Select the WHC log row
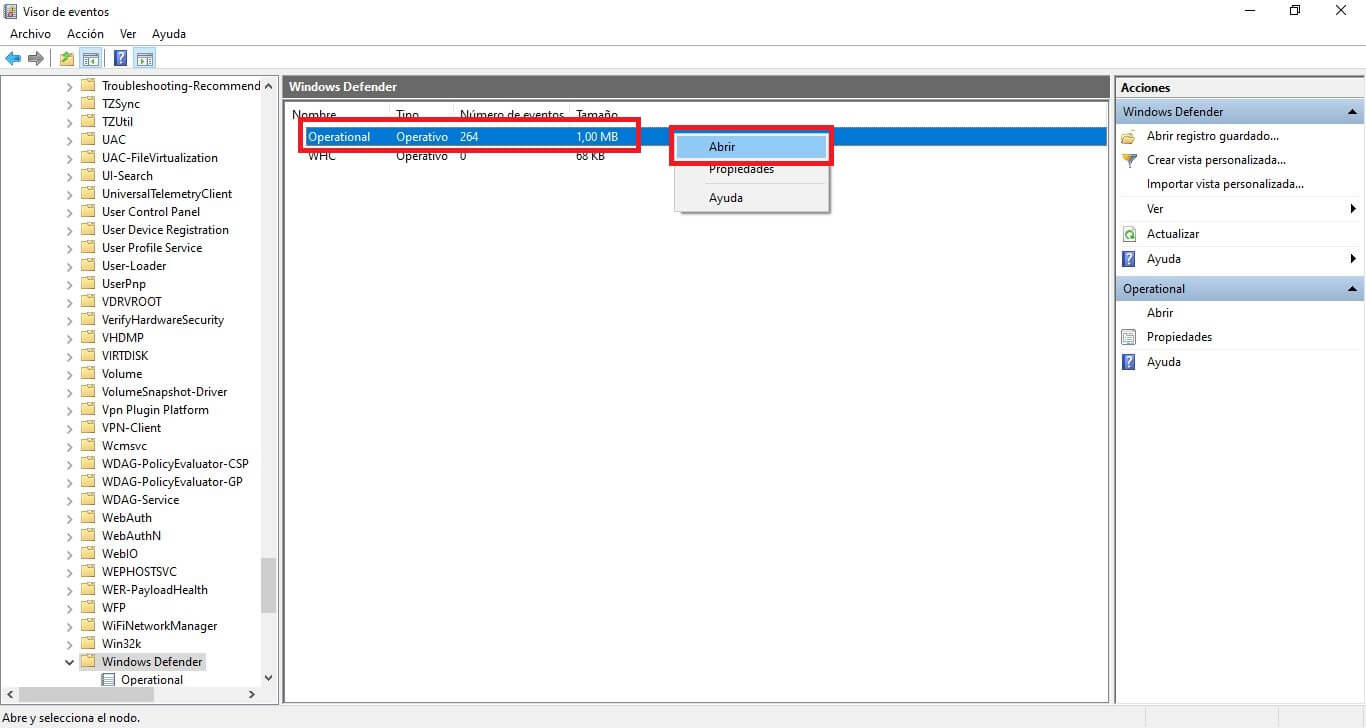The height and width of the screenshot is (728, 1366). coord(697,156)
